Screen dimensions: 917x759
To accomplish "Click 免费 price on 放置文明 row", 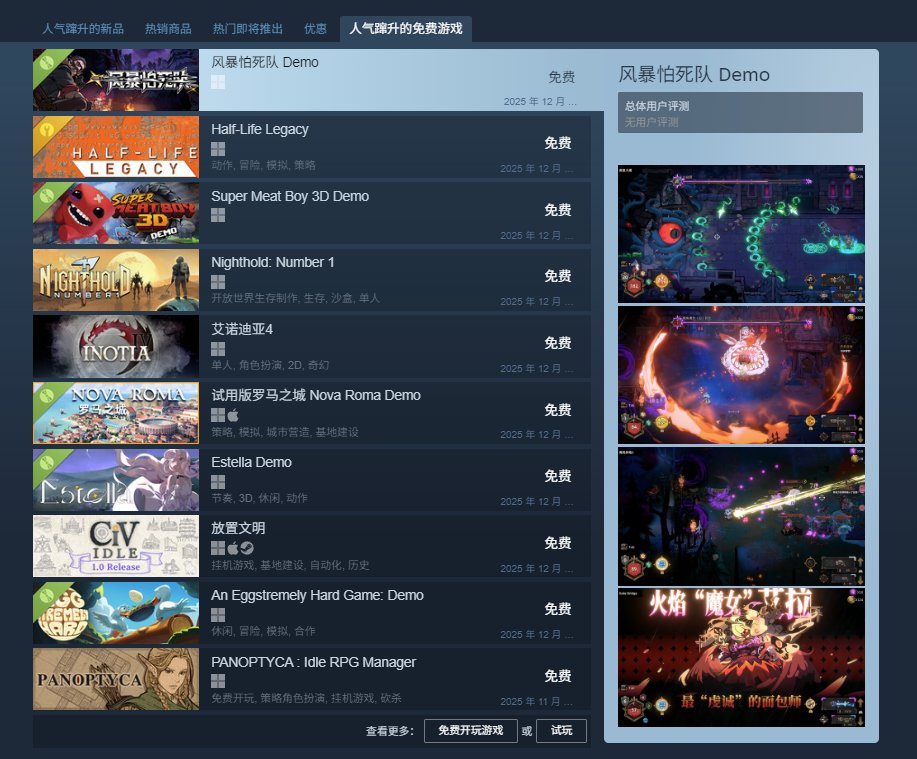I will tap(558, 543).
